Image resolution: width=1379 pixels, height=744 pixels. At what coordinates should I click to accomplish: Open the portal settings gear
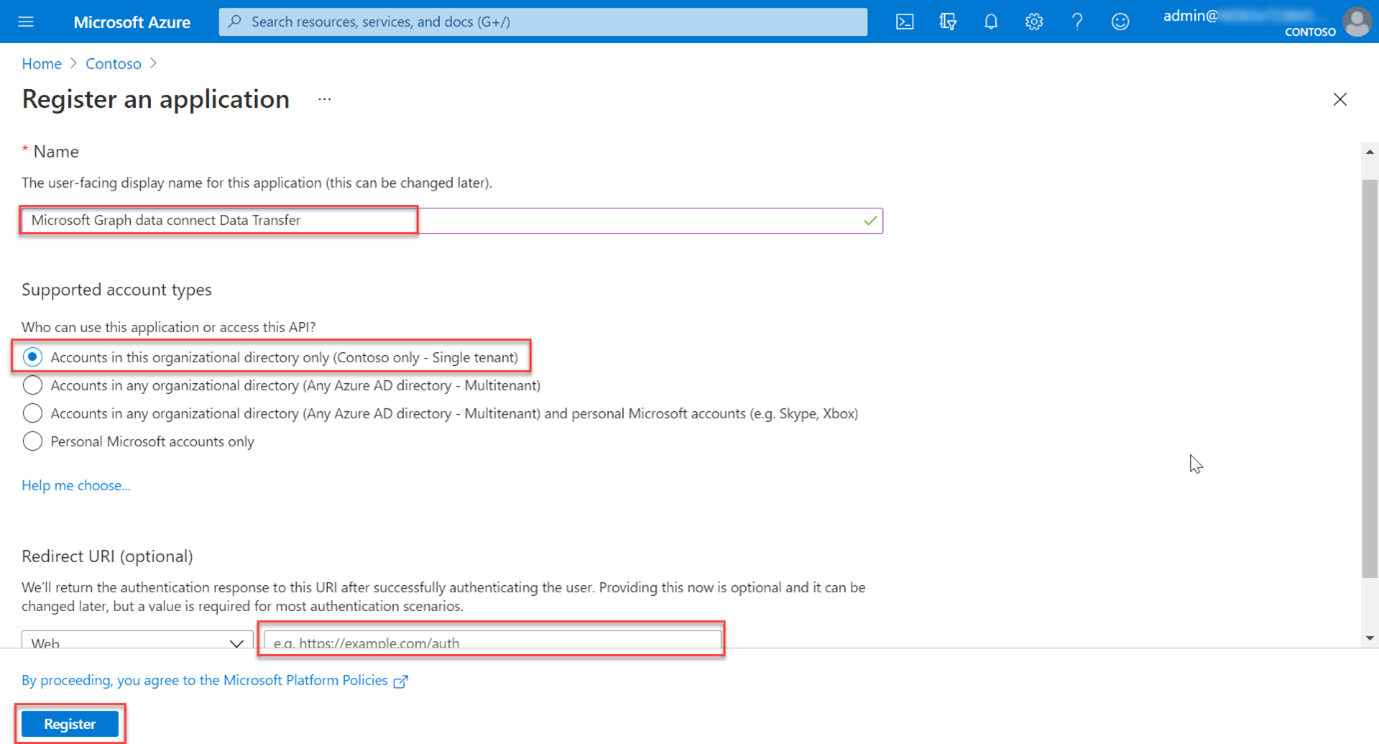[x=1033, y=21]
